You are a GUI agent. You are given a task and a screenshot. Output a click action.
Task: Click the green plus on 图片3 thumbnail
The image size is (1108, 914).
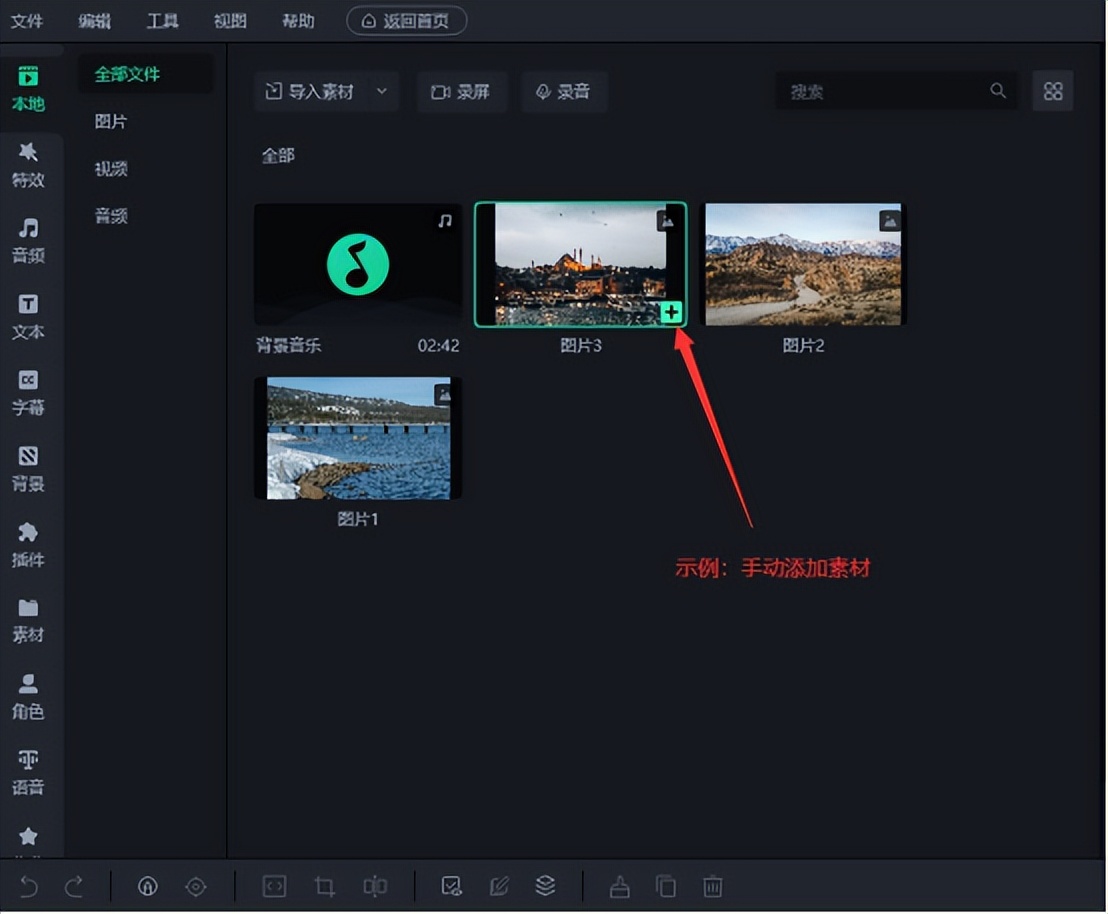point(671,312)
